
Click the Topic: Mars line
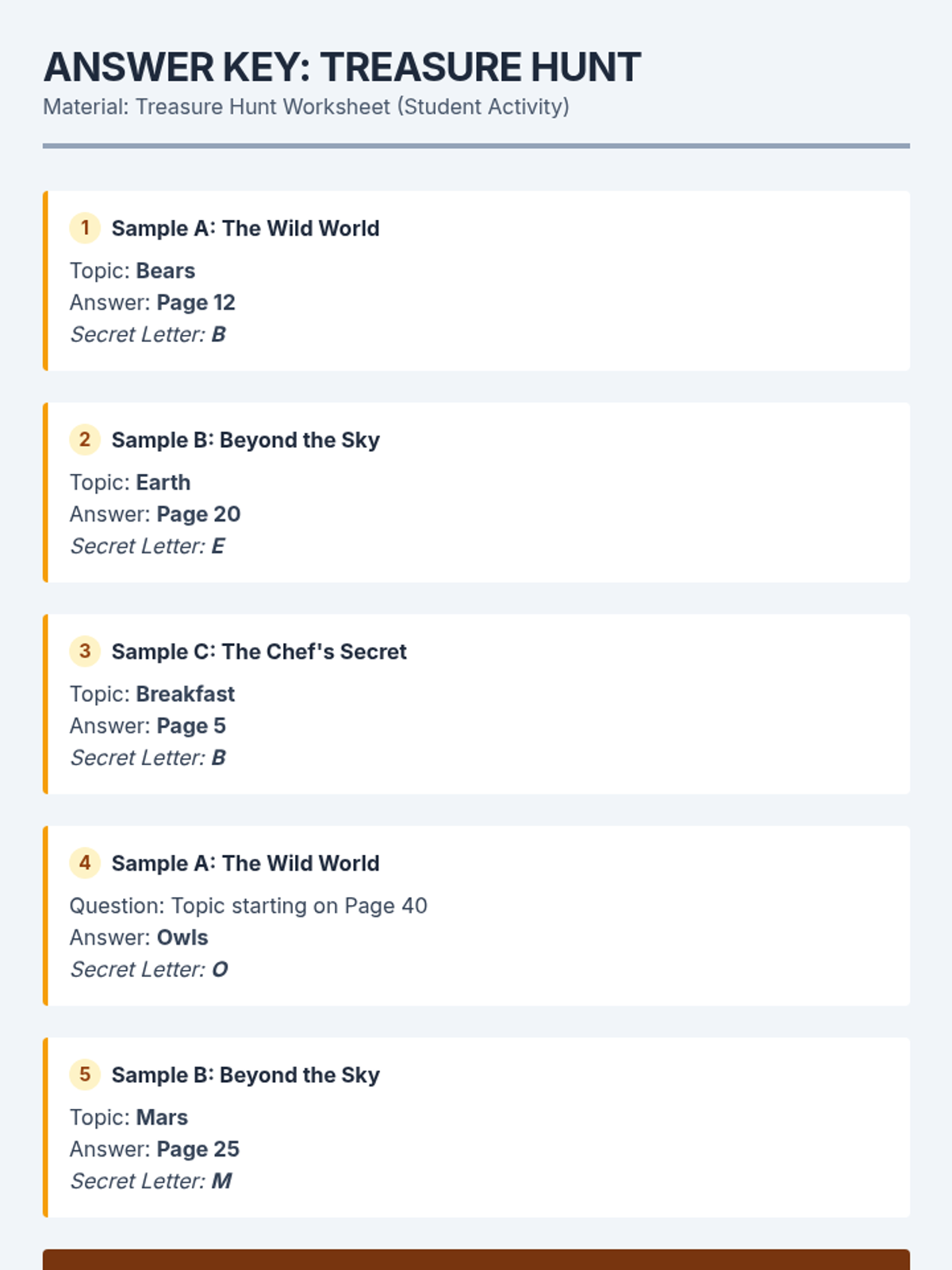129,1118
